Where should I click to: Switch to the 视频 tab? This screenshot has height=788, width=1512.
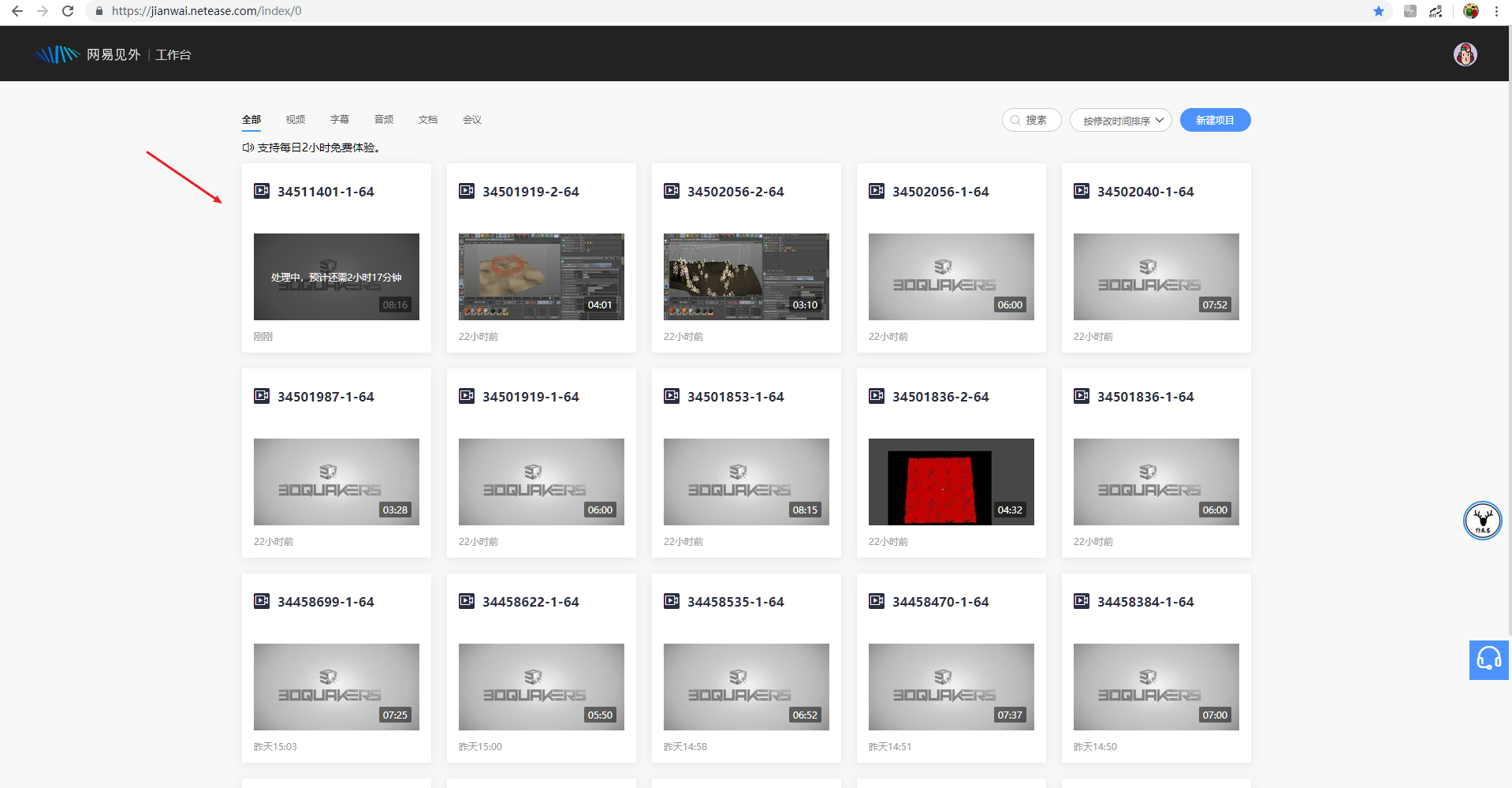pos(296,120)
